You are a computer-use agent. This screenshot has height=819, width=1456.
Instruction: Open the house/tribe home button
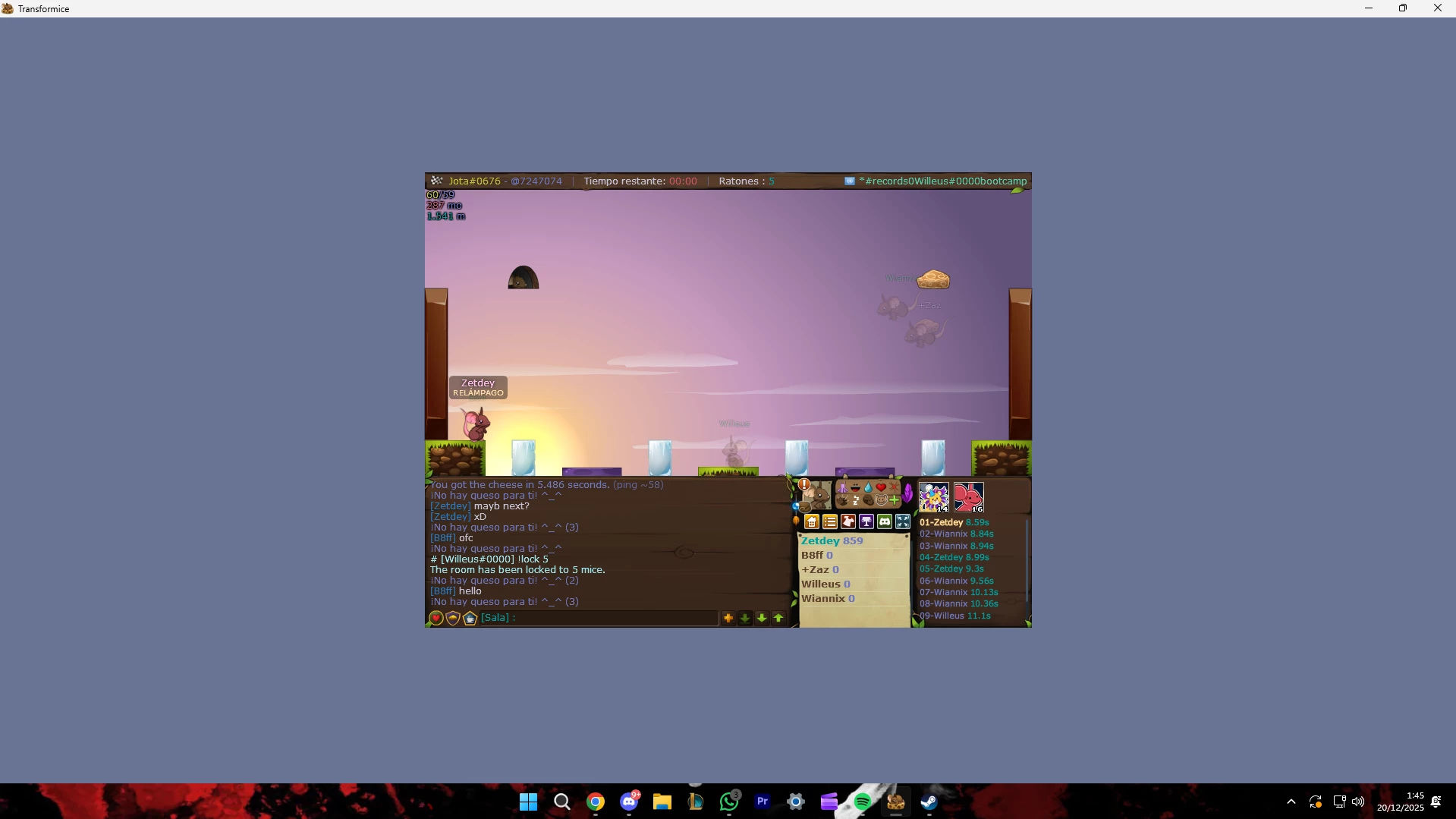click(x=812, y=521)
